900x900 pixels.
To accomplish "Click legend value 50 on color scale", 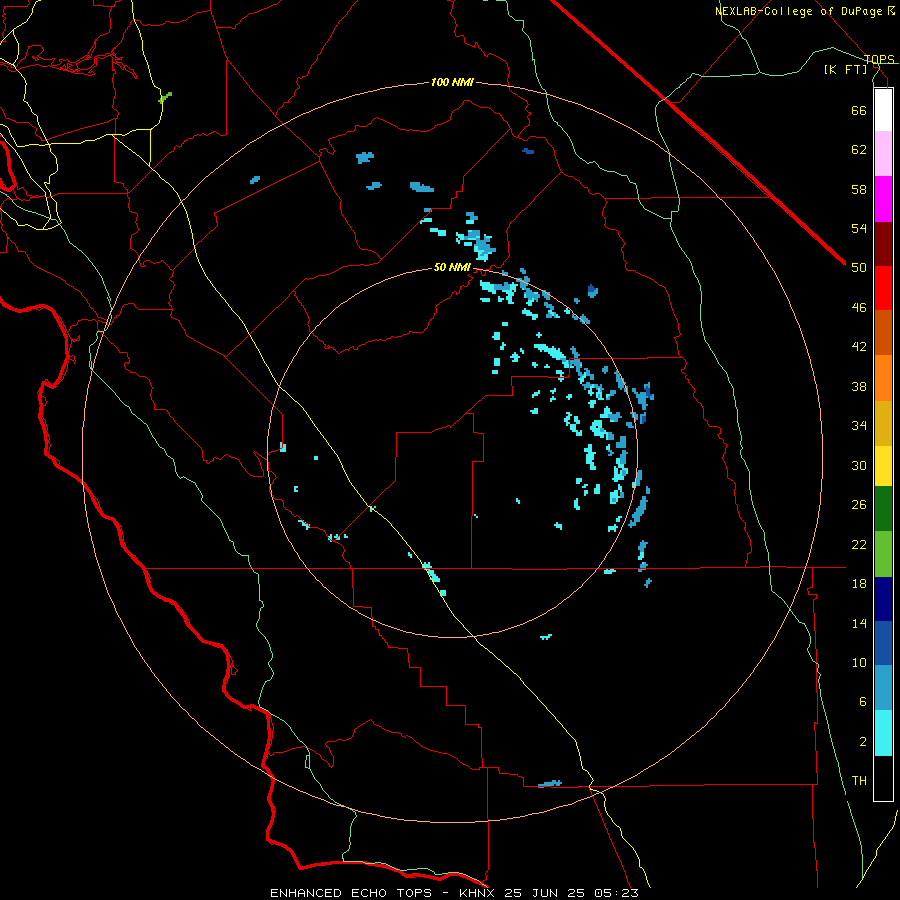I will pos(859,268).
